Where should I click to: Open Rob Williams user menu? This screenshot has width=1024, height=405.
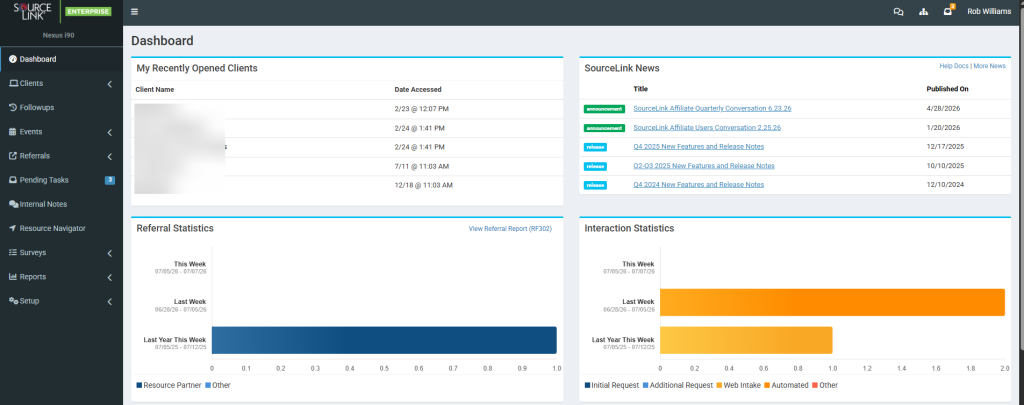(x=989, y=12)
